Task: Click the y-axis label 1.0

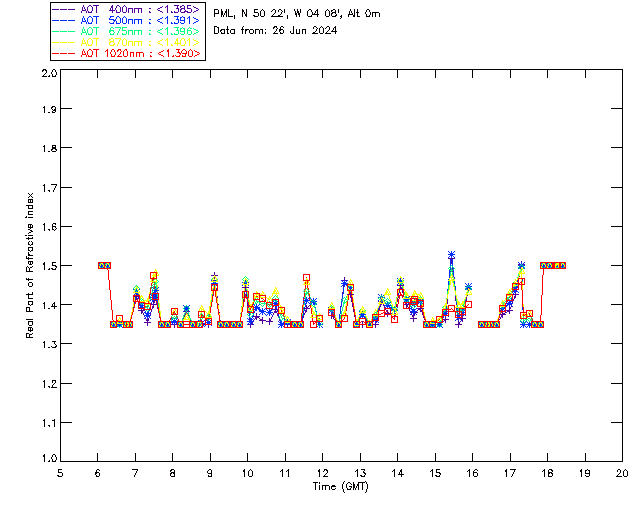Action: coord(49,458)
